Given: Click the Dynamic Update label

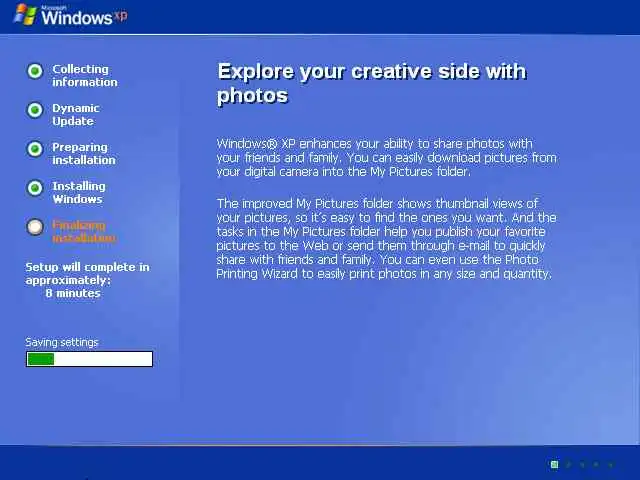Looking at the screenshot, I should coord(76,115).
